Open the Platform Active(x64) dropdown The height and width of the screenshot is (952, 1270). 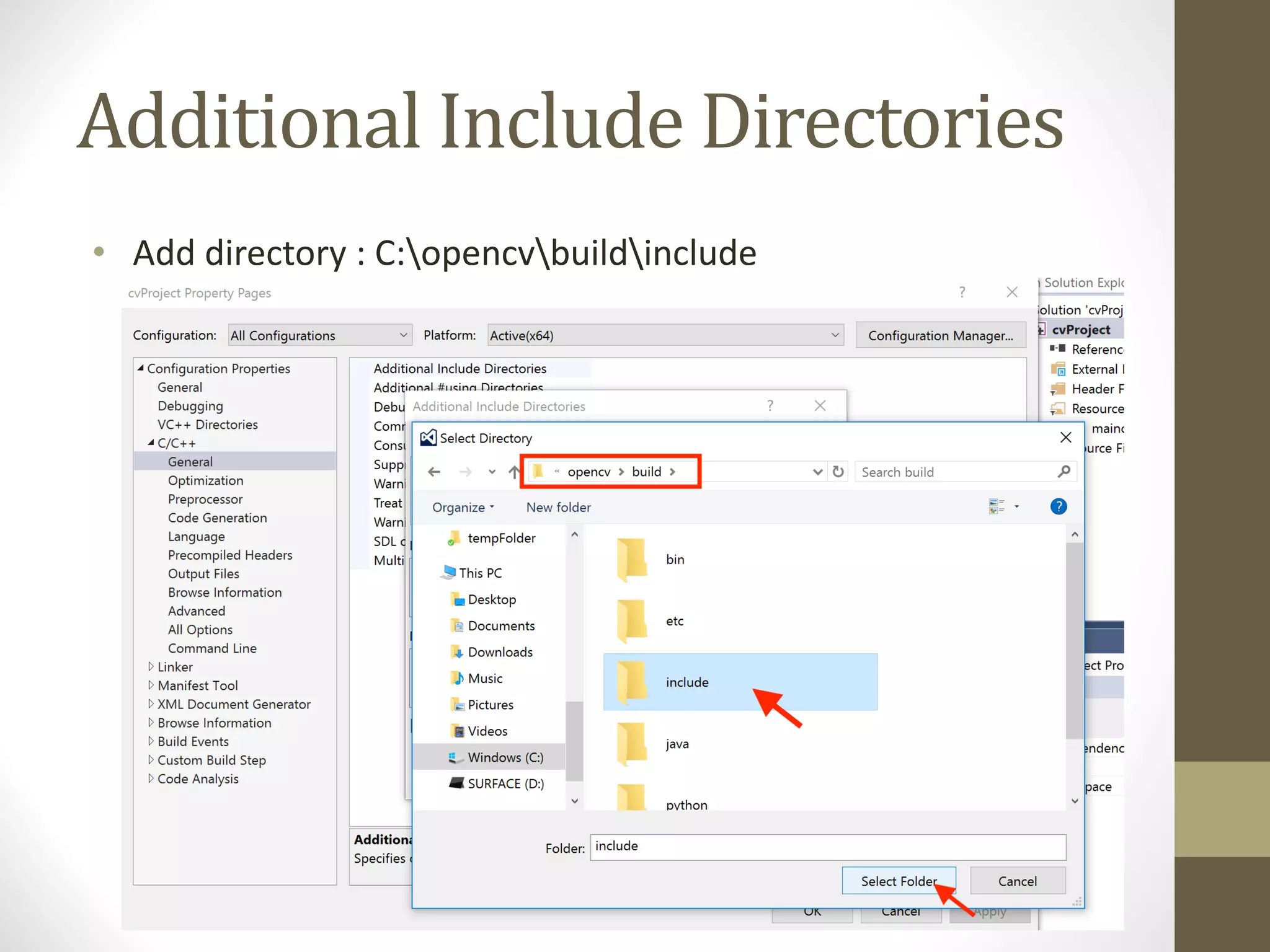coord(665,335)
